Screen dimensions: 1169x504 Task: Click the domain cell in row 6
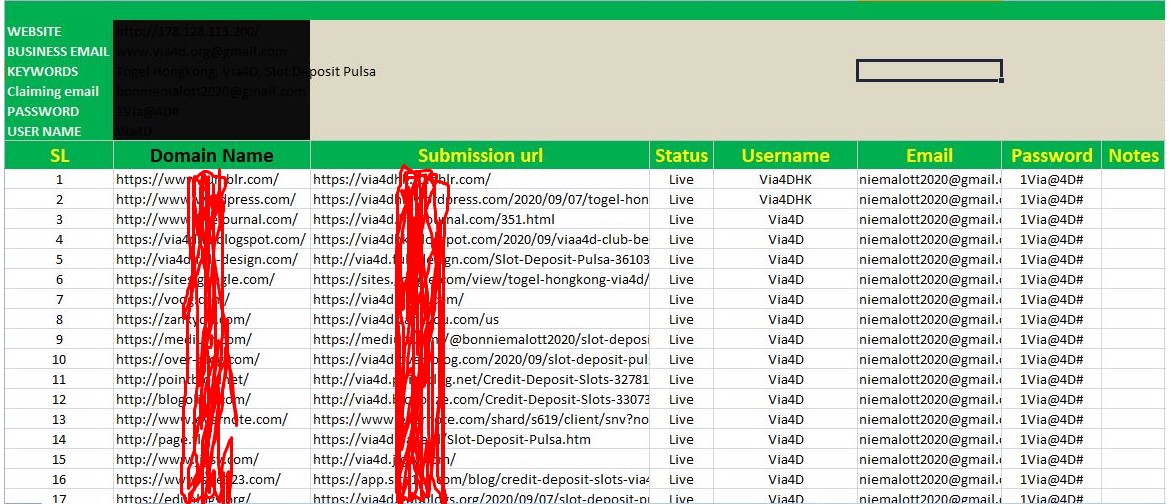pos(212,279)
